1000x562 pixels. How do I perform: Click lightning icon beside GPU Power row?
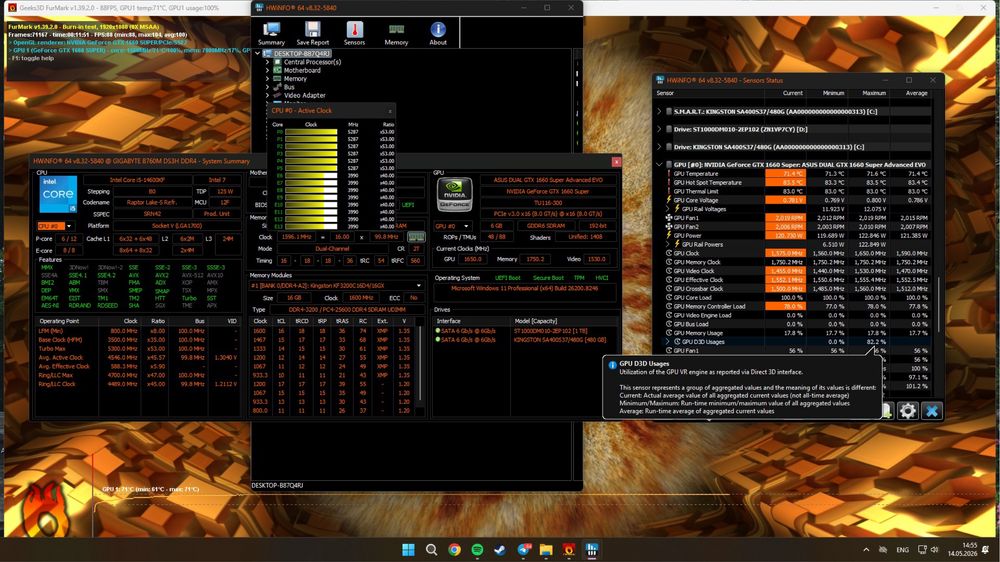[669, 235]
